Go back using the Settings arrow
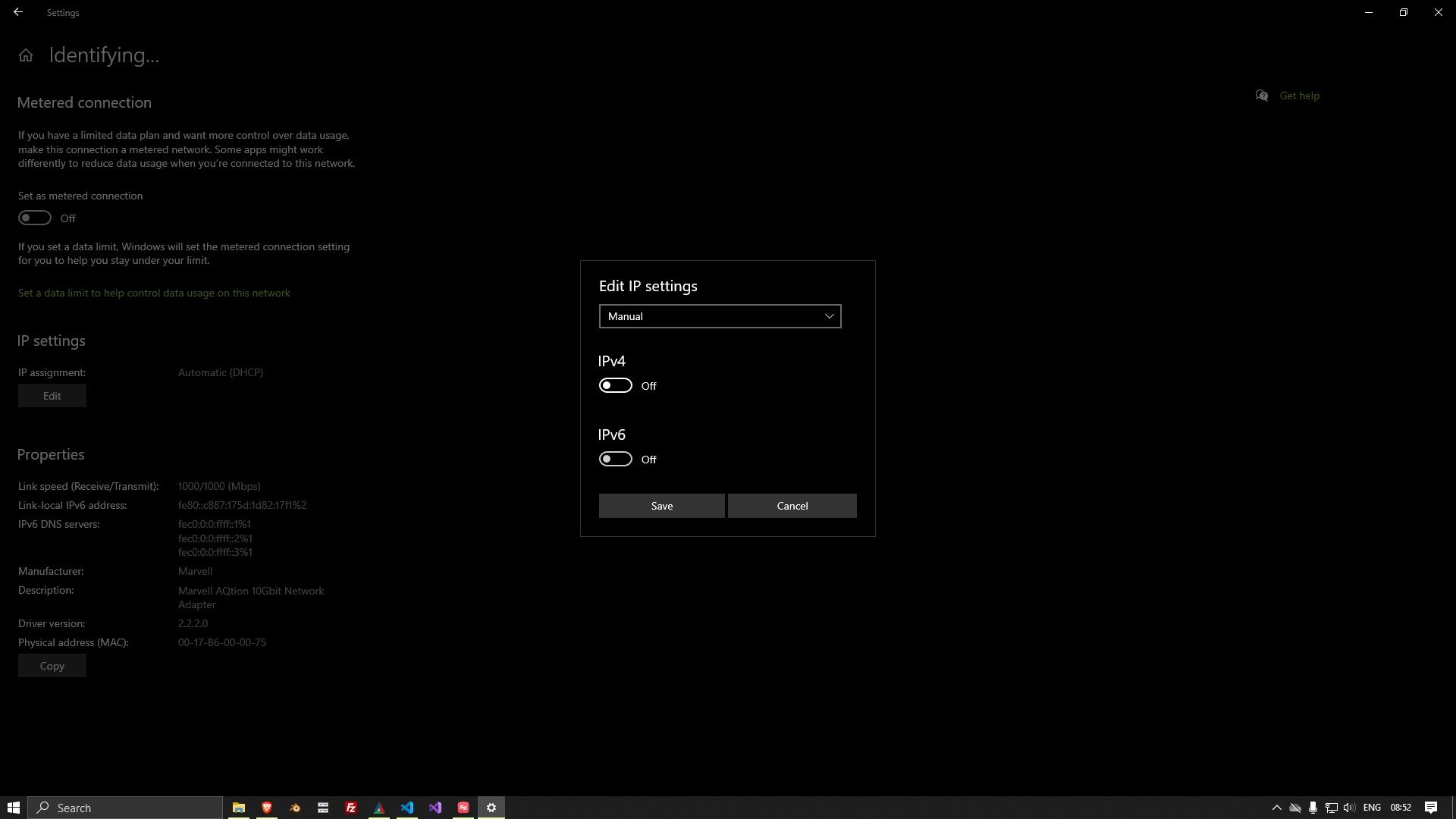 point(18,12)
